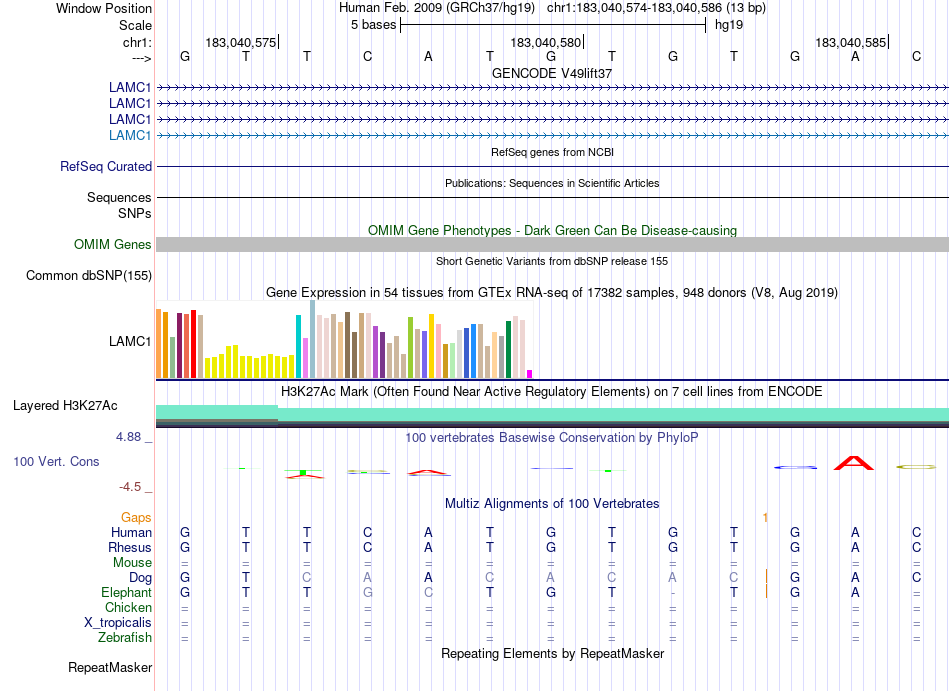The height and width of the screenshot is (691, 950).
Task: Click 'Repeating Elements by RepeatMasker' title
Action: click(x=552, y=653)
